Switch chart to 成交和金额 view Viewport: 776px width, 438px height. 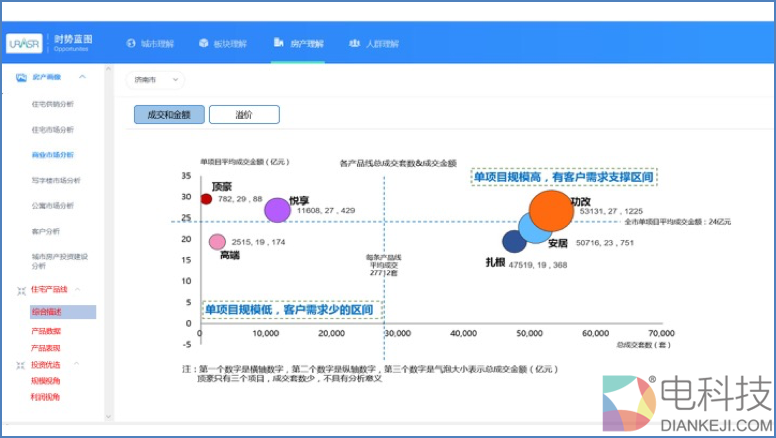(167, 115)
